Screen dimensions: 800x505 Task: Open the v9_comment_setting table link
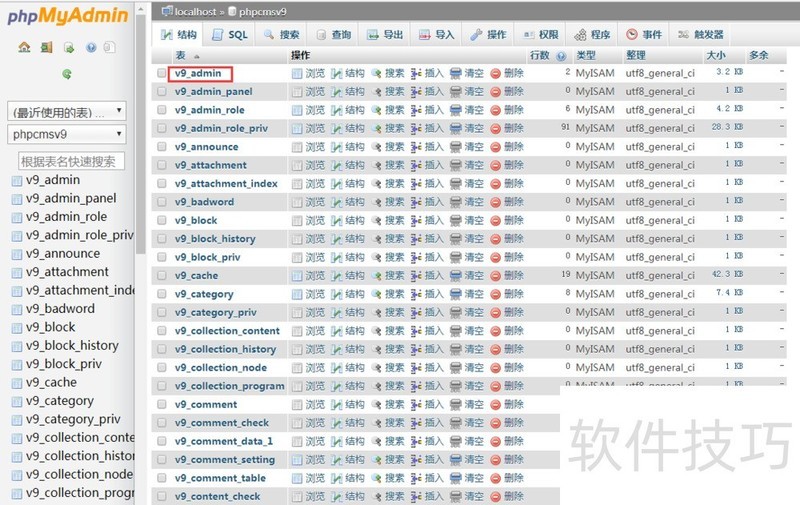tap(225, 460)
